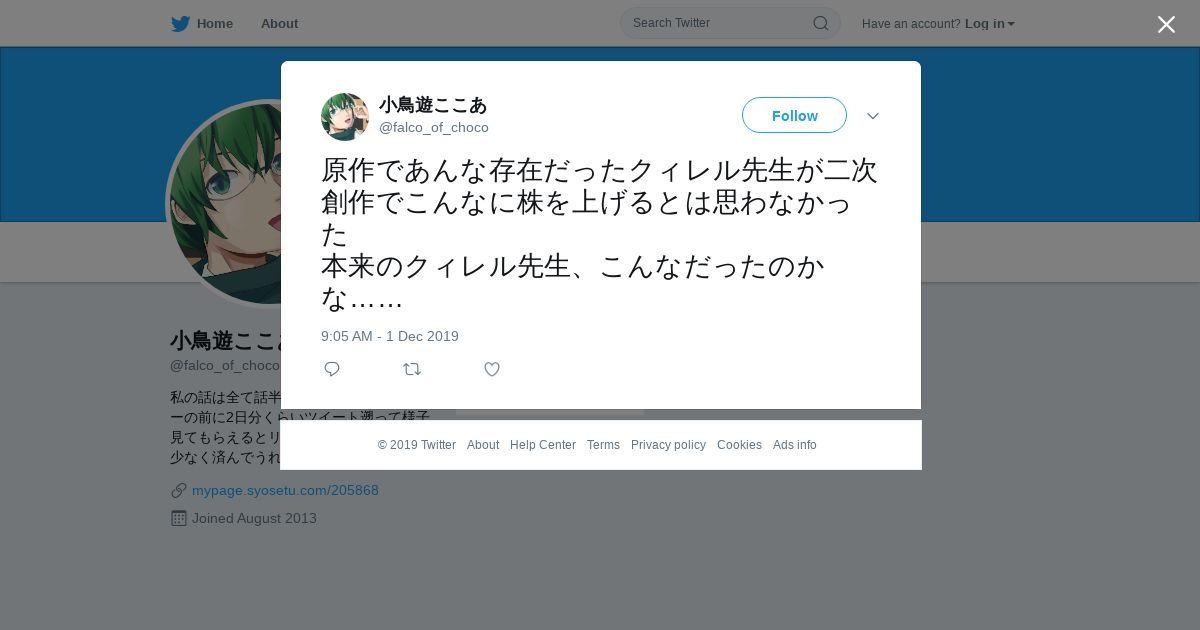Open the Help Center footer link
The width and height of the screenshot is (1200, 630).
(x=543, y=445)
